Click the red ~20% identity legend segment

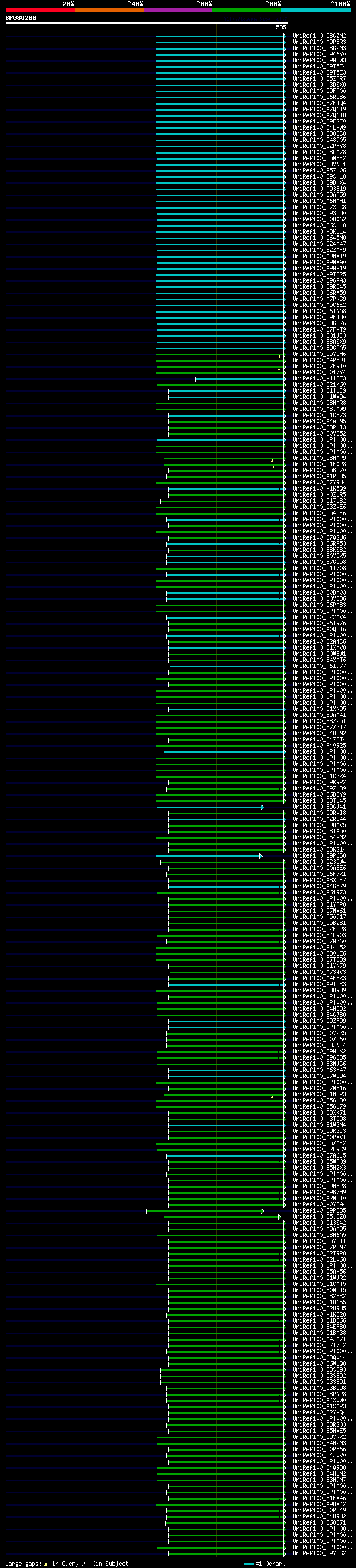[39, 10]
